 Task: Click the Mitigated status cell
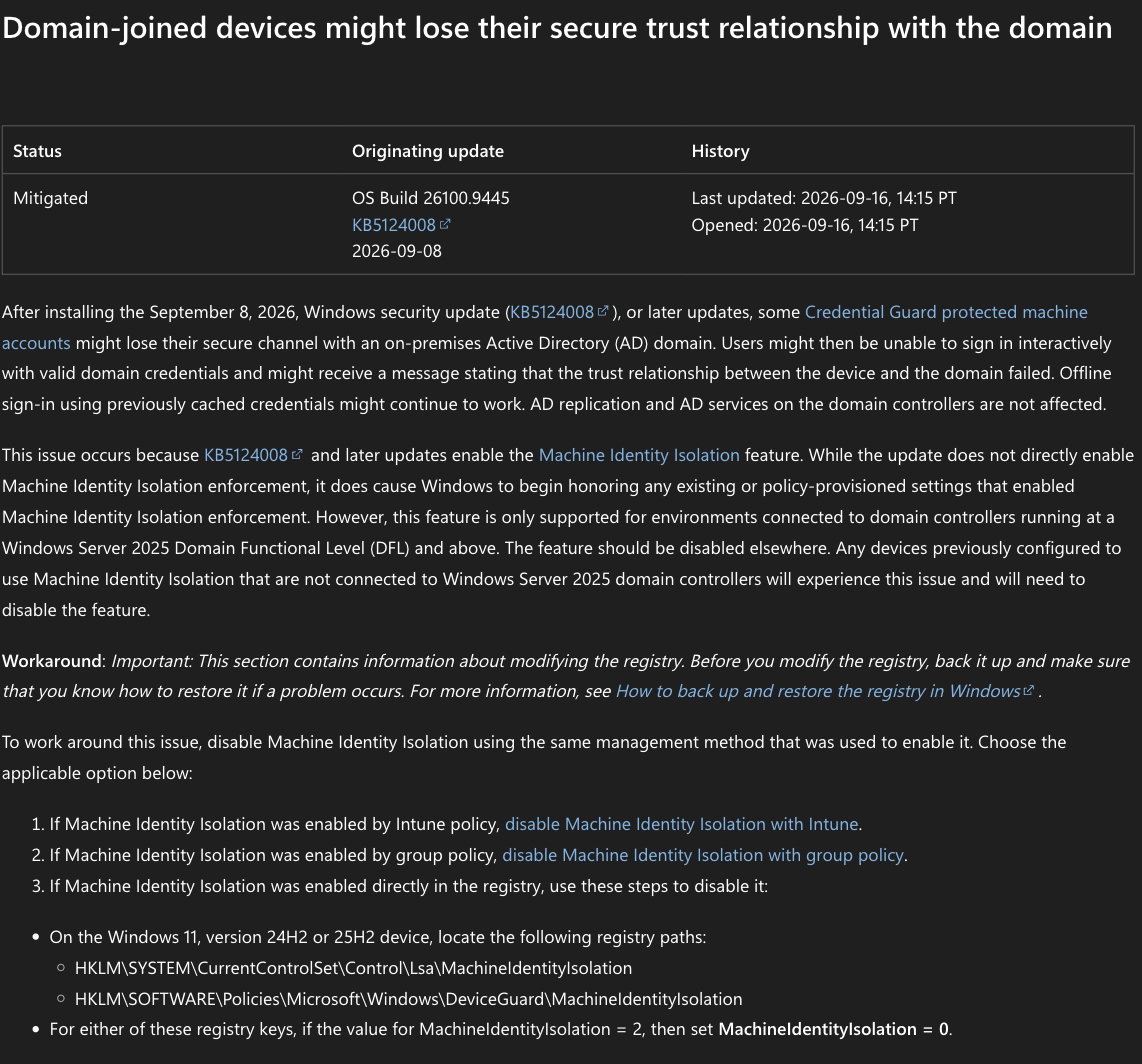pos(50,198)
